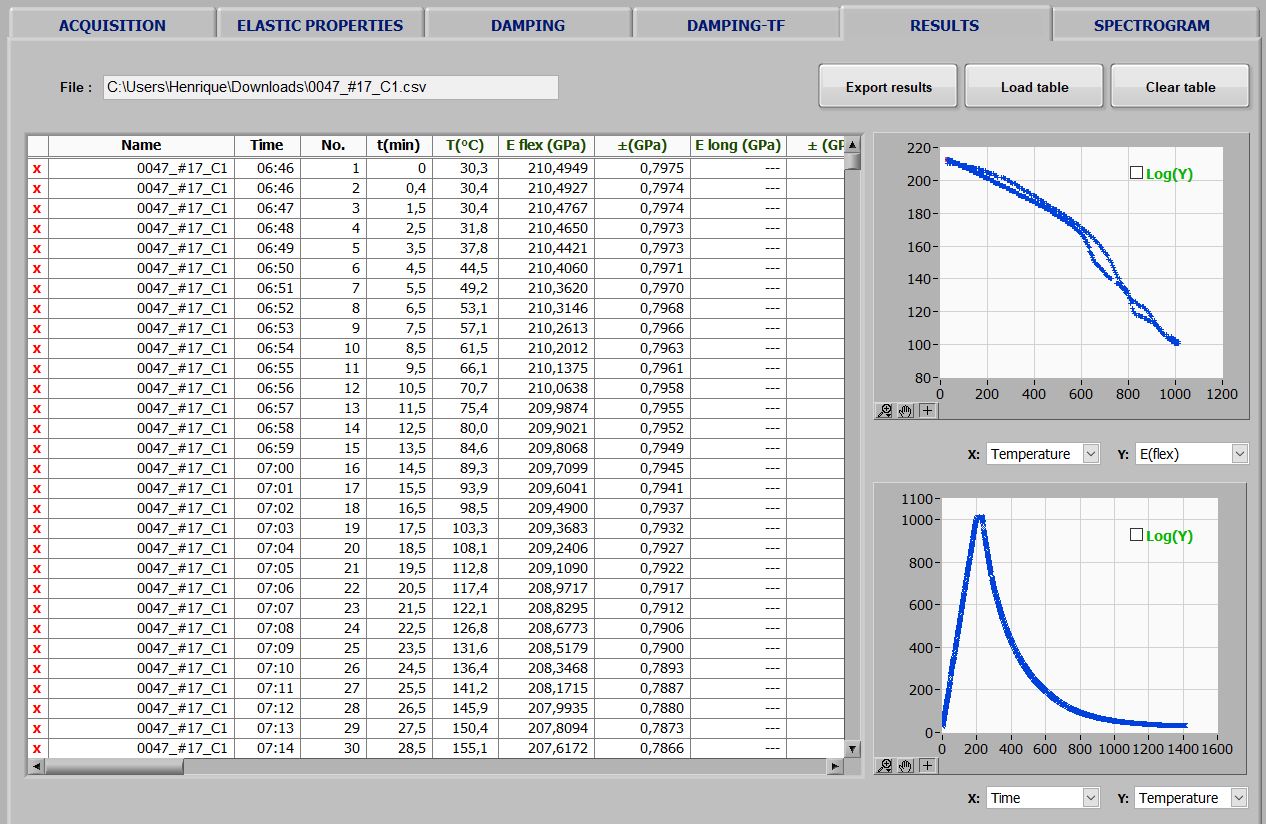Click the red x for row No. 20
Screen dimensions: 1266x824
(x=37, y=548)
